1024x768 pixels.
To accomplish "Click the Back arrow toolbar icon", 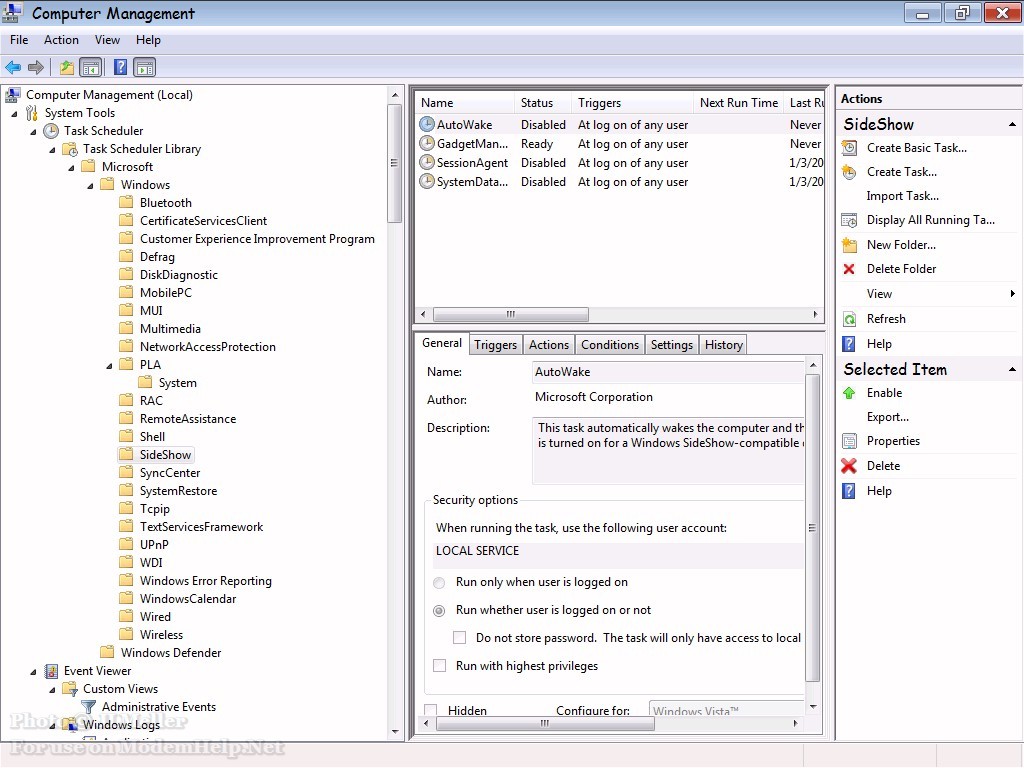I will pos(13,67).
